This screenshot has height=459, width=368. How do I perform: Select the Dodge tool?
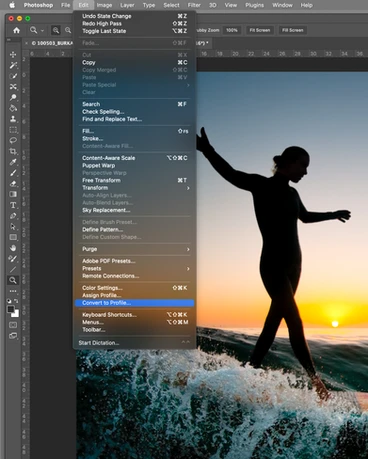pyautogui.click(x=13, y=97)
